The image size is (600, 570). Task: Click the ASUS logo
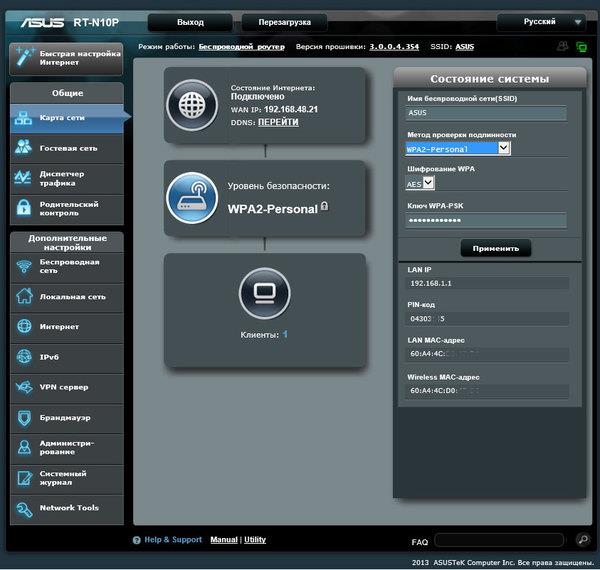pos(42,23)
